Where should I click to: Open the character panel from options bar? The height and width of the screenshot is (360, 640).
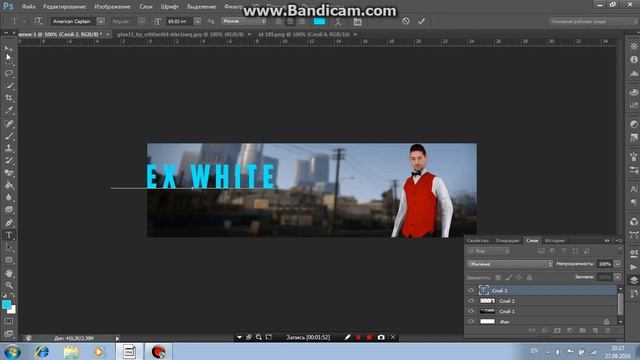358,21
